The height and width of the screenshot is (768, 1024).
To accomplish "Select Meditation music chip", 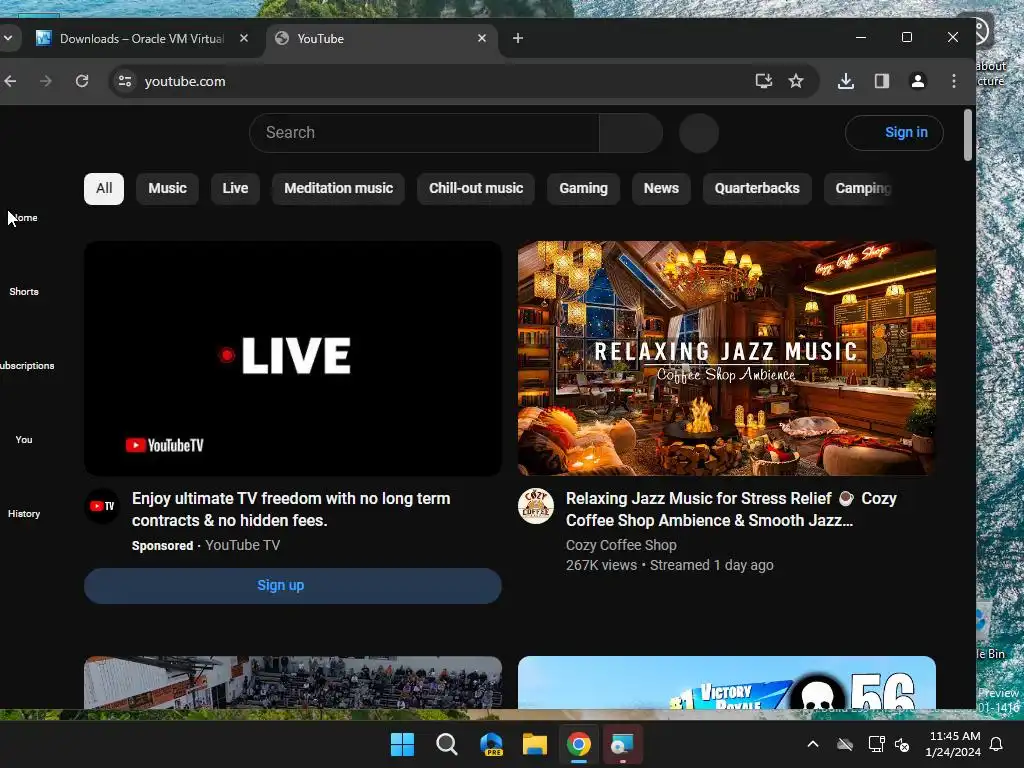I will coord(338,189).
